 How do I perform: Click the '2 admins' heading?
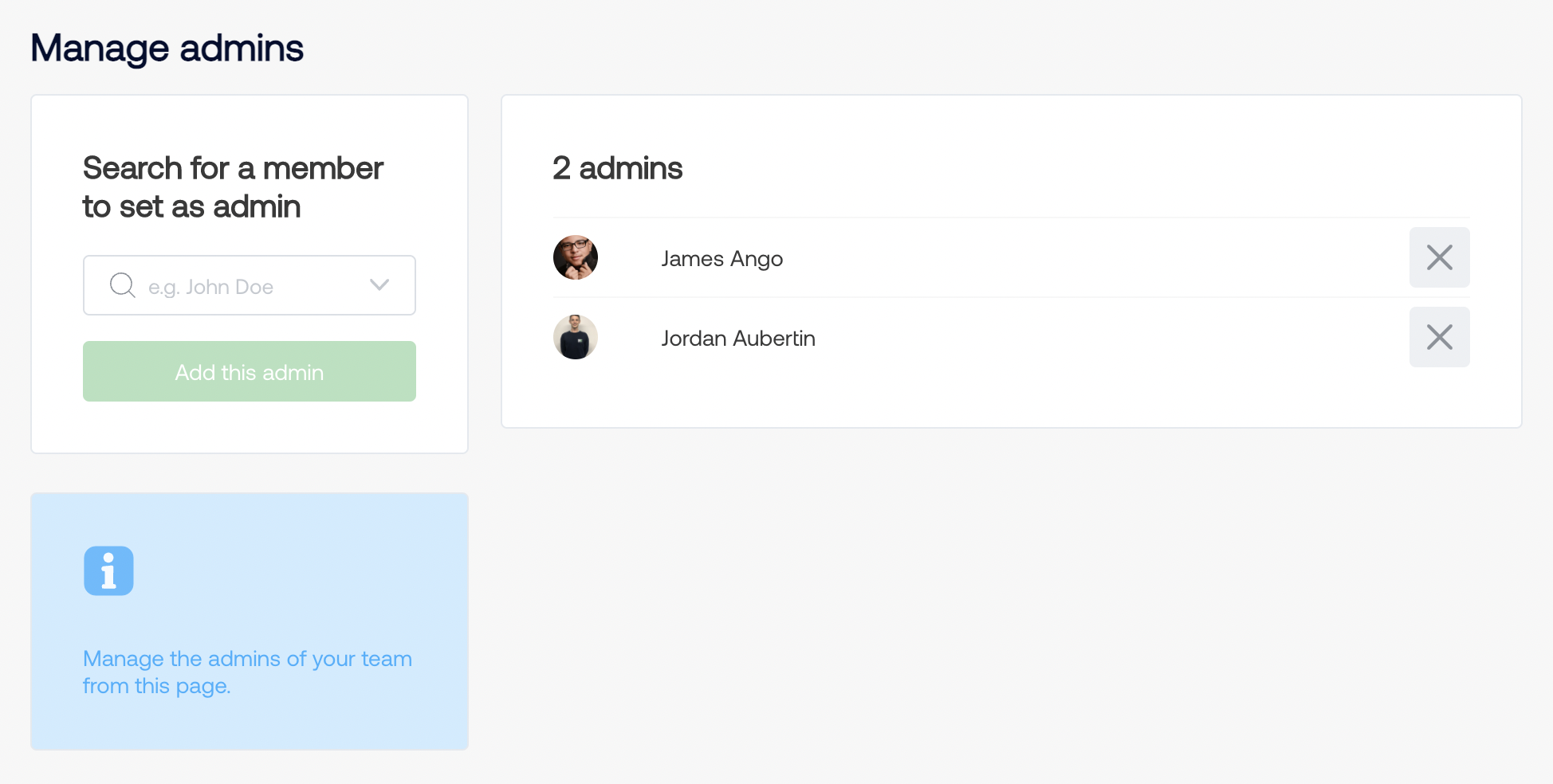(x=618, y=168)
